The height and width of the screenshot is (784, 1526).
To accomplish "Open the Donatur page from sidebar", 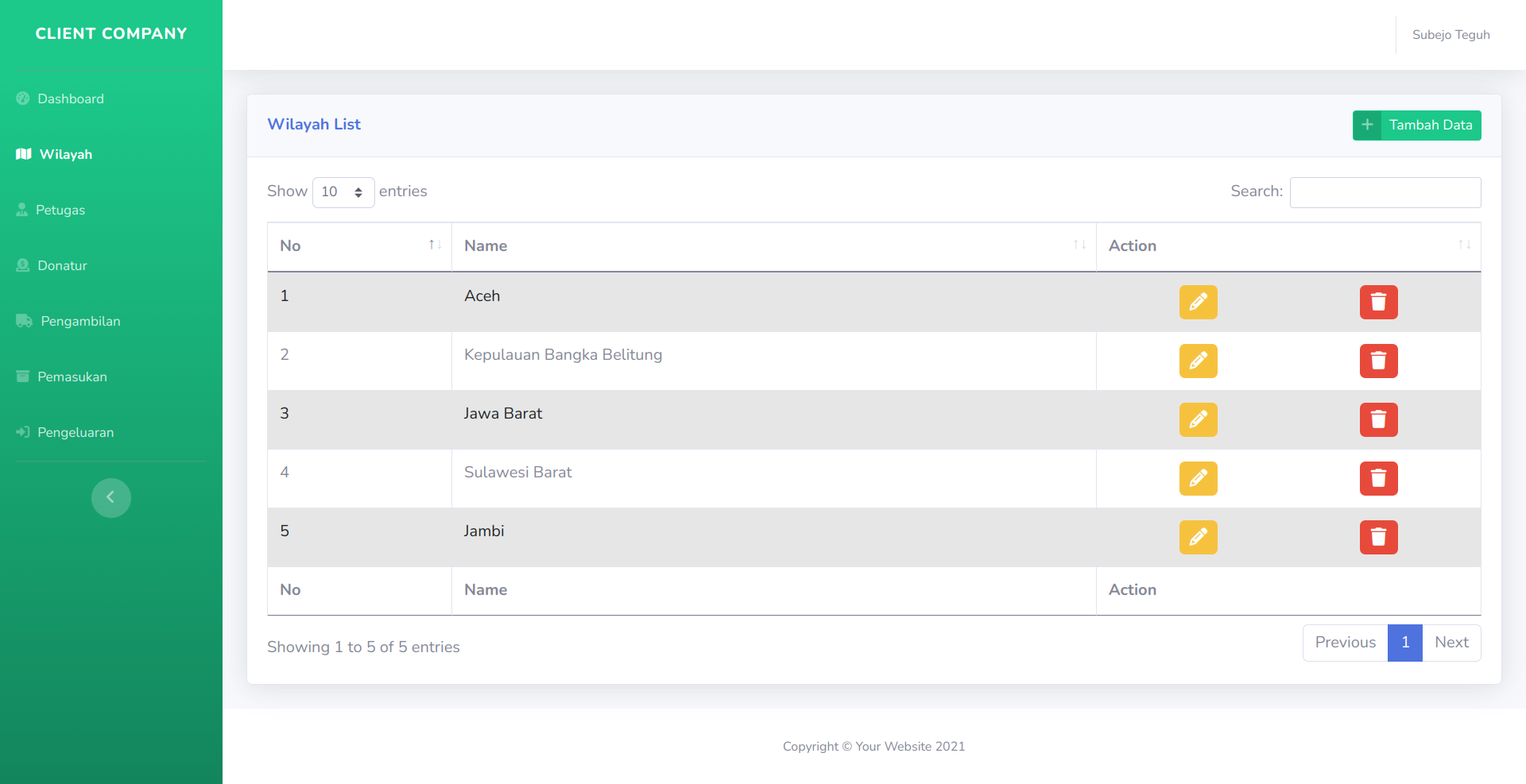I will [x=62, y=265].
